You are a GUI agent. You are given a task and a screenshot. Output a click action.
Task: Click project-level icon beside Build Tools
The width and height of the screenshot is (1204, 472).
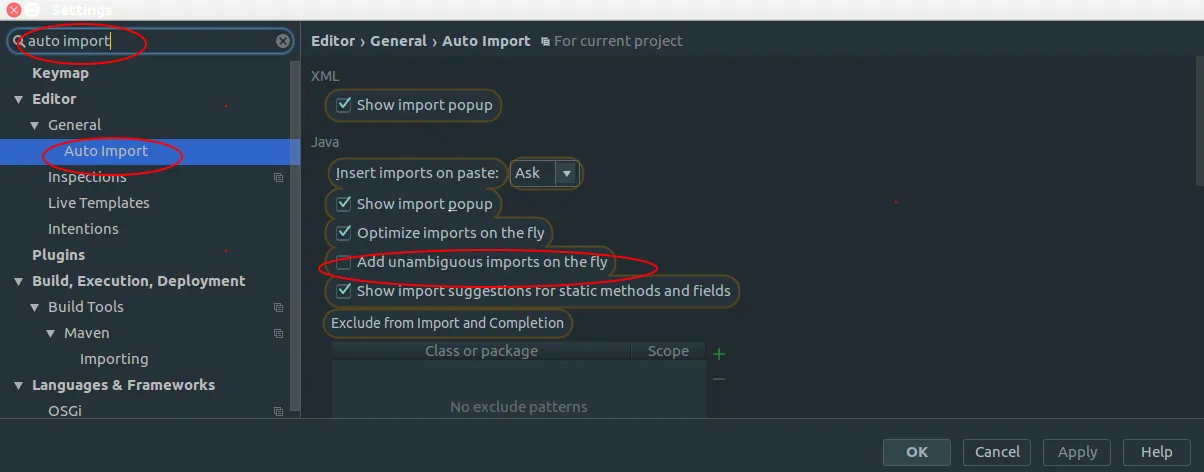pyautogui.click(x=278, y=308)
